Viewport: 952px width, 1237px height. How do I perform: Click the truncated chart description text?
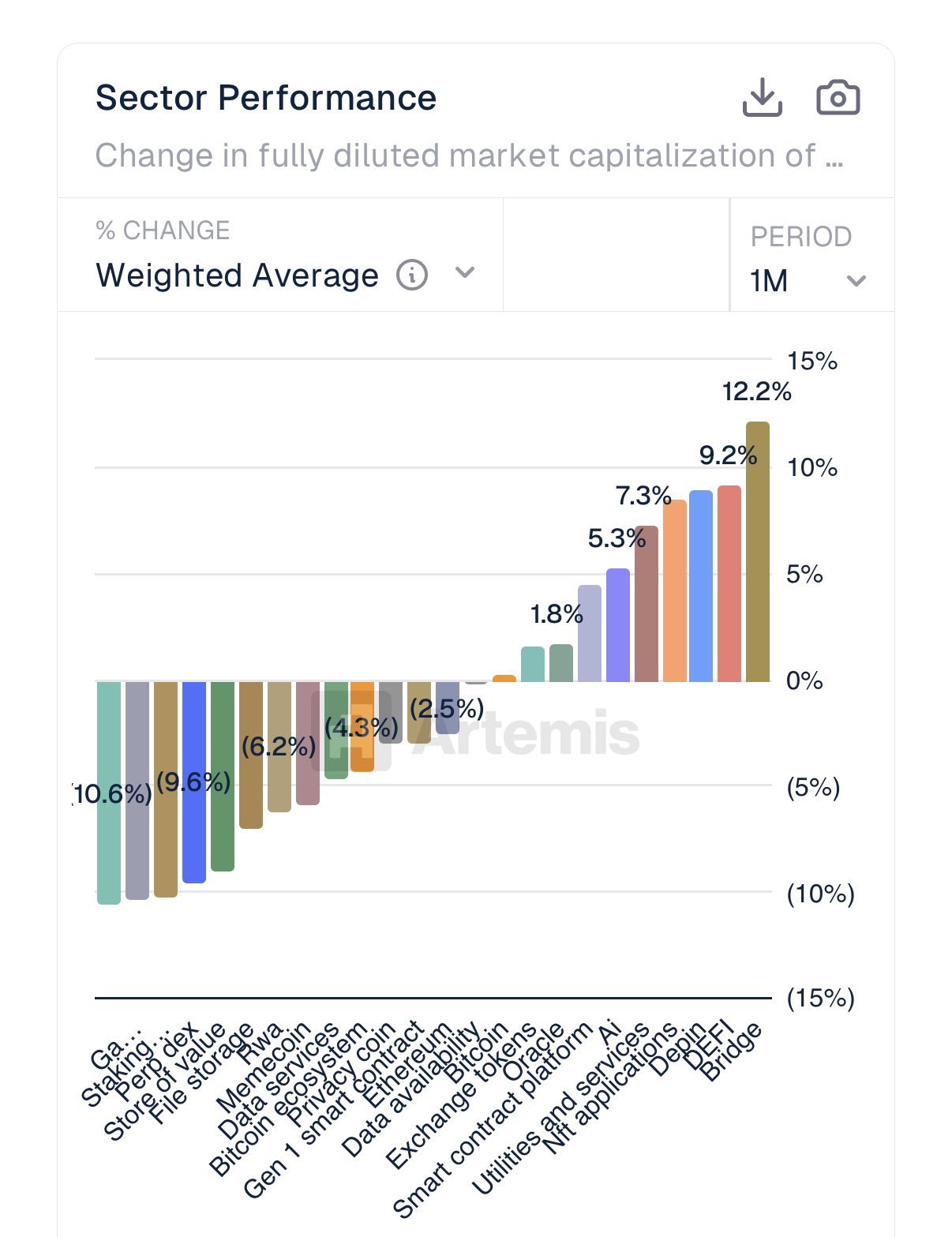click(469, 156)
